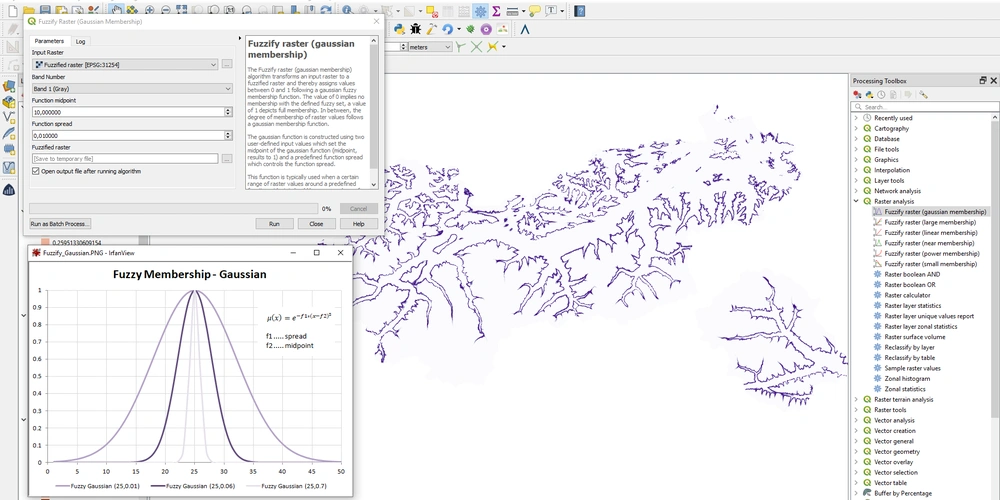Viewport: 1000px width, 500px height.
Task: Open the Python console icon
Action: pyautogui.click(x=400, y=29)
